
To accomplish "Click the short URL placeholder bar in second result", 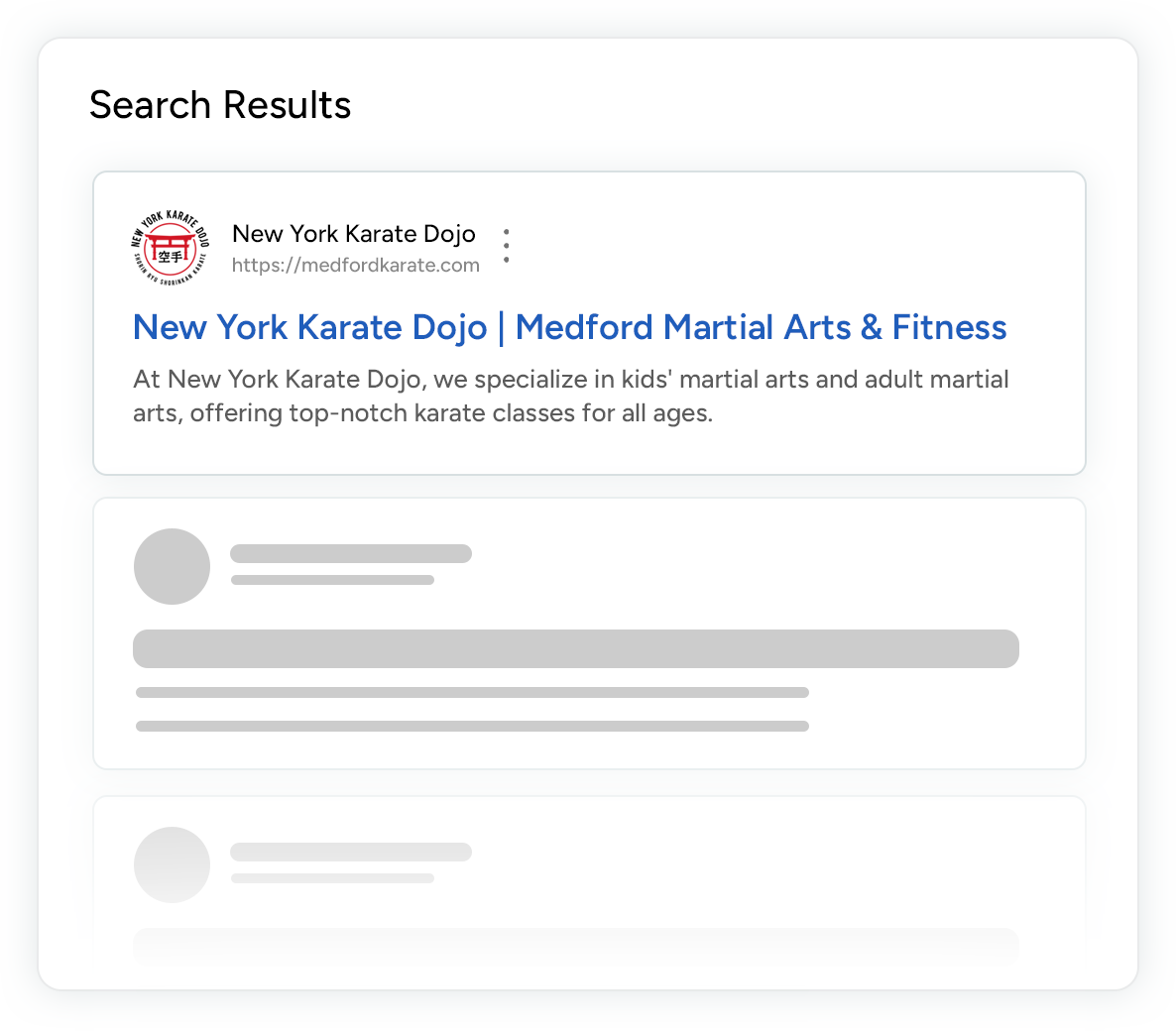I will [332, 580].
